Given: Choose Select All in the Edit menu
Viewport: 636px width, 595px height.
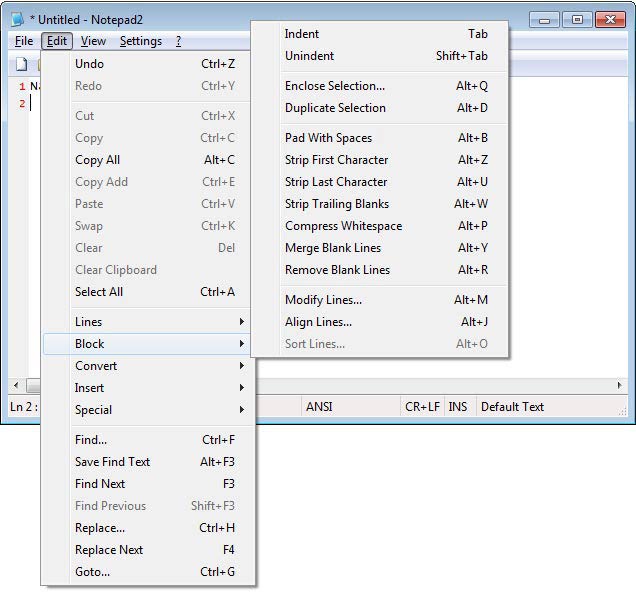Looking at the screenshot, I should coord(146,292).
